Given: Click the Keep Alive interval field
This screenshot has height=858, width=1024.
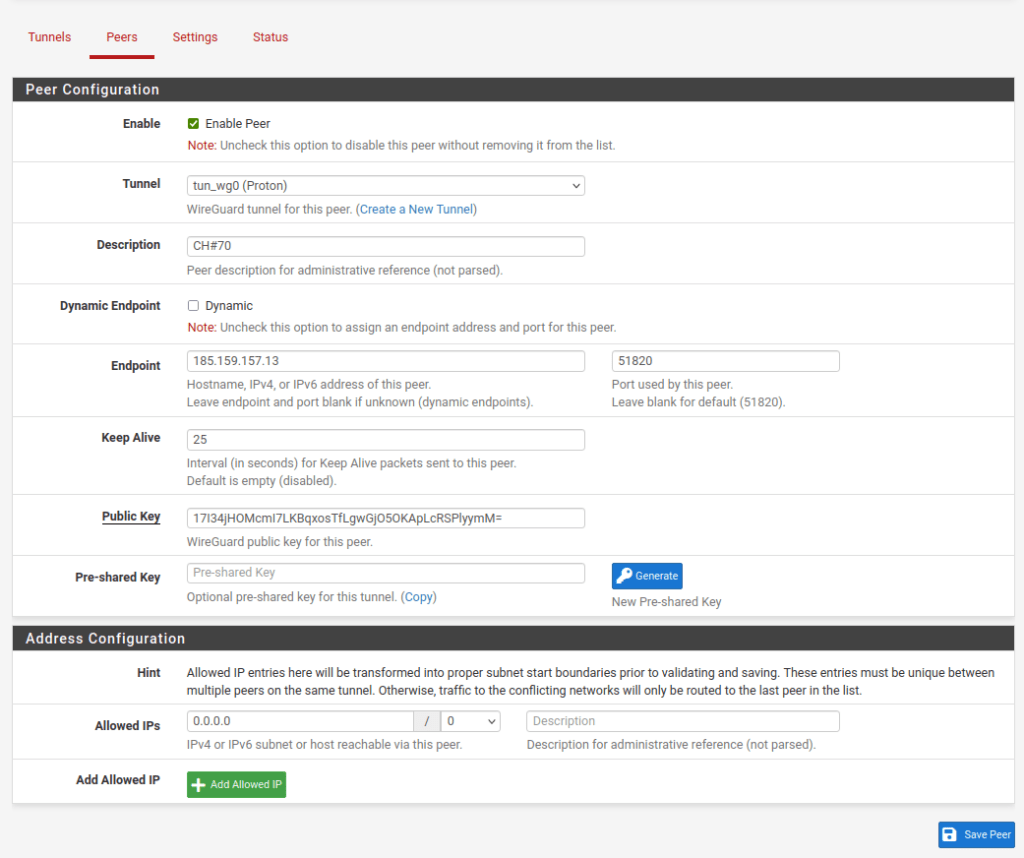Looking at the screenshot, I should (385, 440).
